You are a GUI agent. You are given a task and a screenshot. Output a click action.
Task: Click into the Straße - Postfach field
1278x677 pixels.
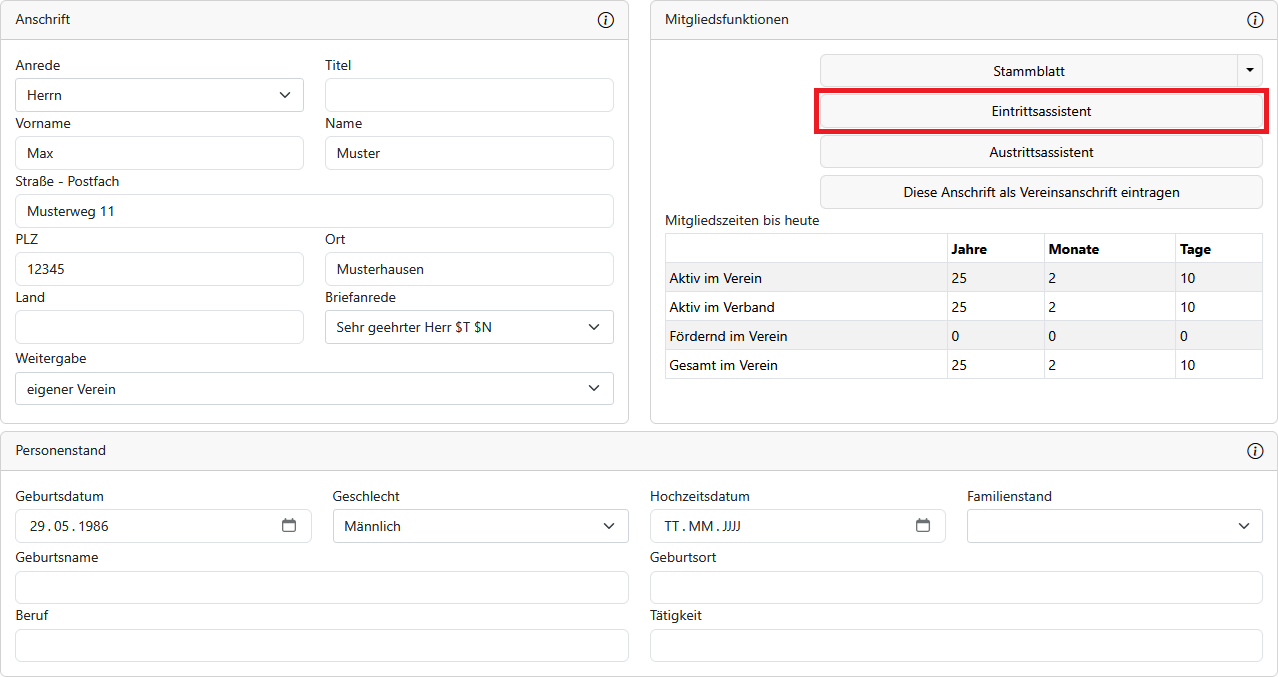[x=314, y=211]
